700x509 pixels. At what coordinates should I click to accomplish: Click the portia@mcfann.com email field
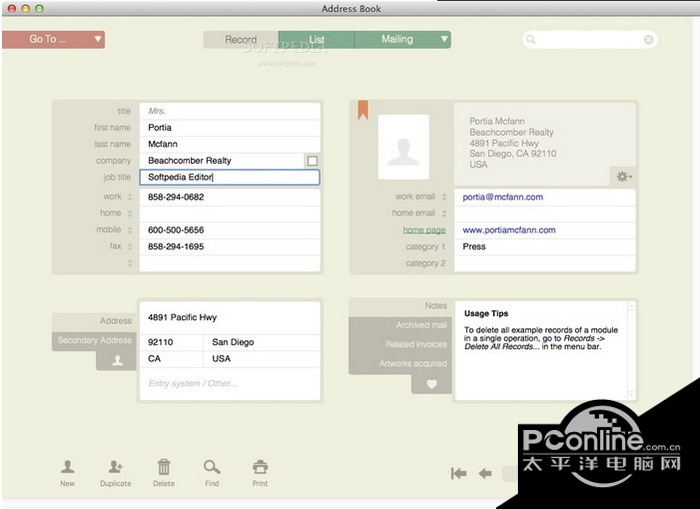coord(545,197)
